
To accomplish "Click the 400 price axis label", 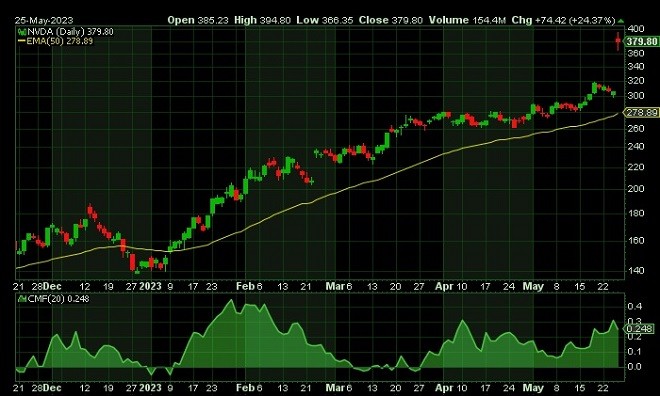I will point(636,29).
